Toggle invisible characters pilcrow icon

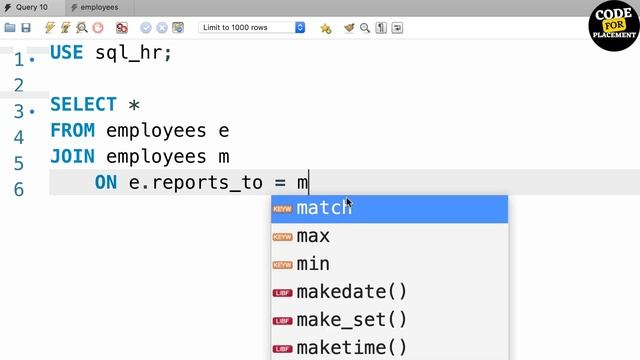click(381, 28)
